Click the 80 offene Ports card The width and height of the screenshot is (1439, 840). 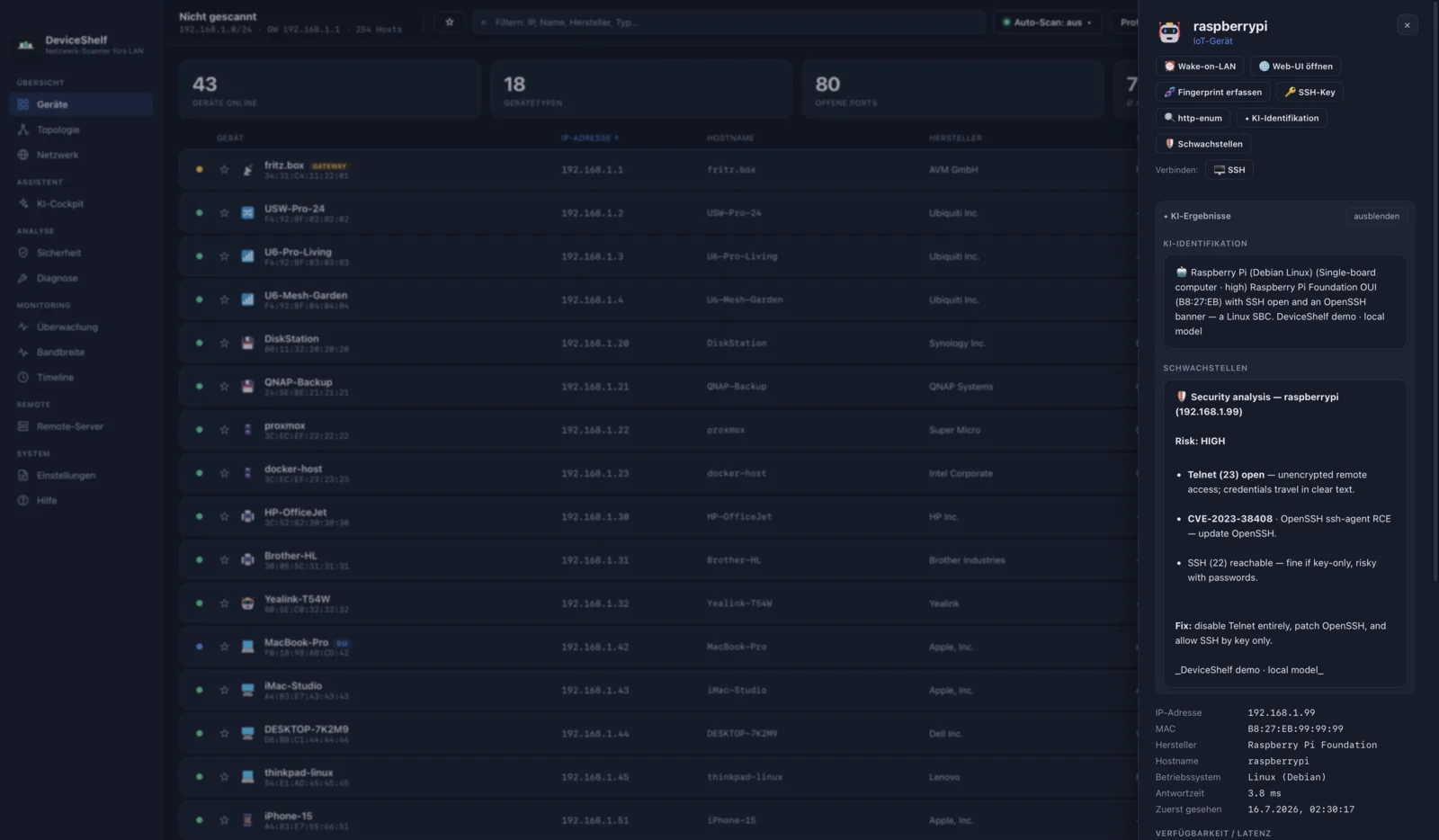tap(952, 90)
